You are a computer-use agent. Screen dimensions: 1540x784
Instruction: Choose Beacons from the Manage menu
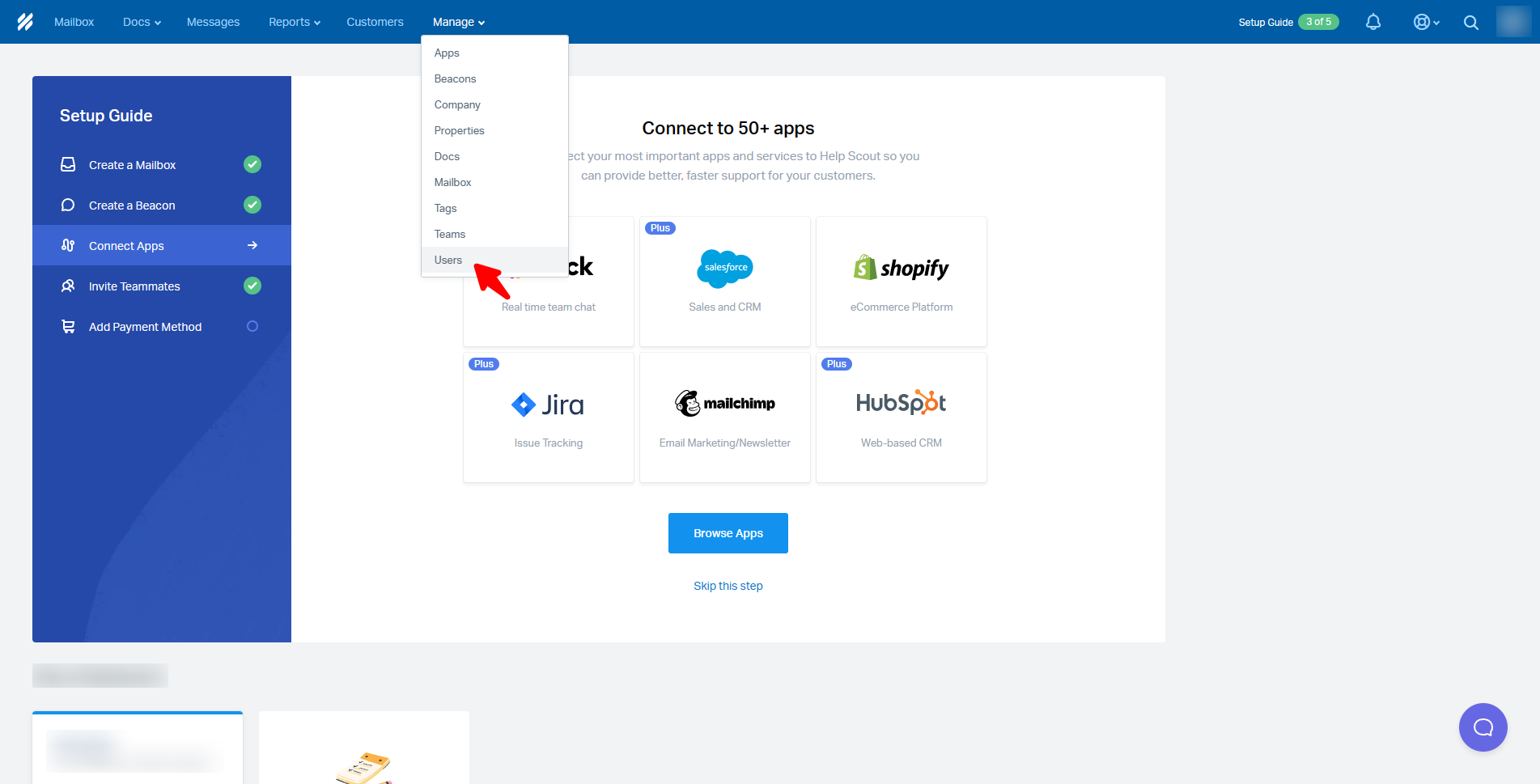494,78
